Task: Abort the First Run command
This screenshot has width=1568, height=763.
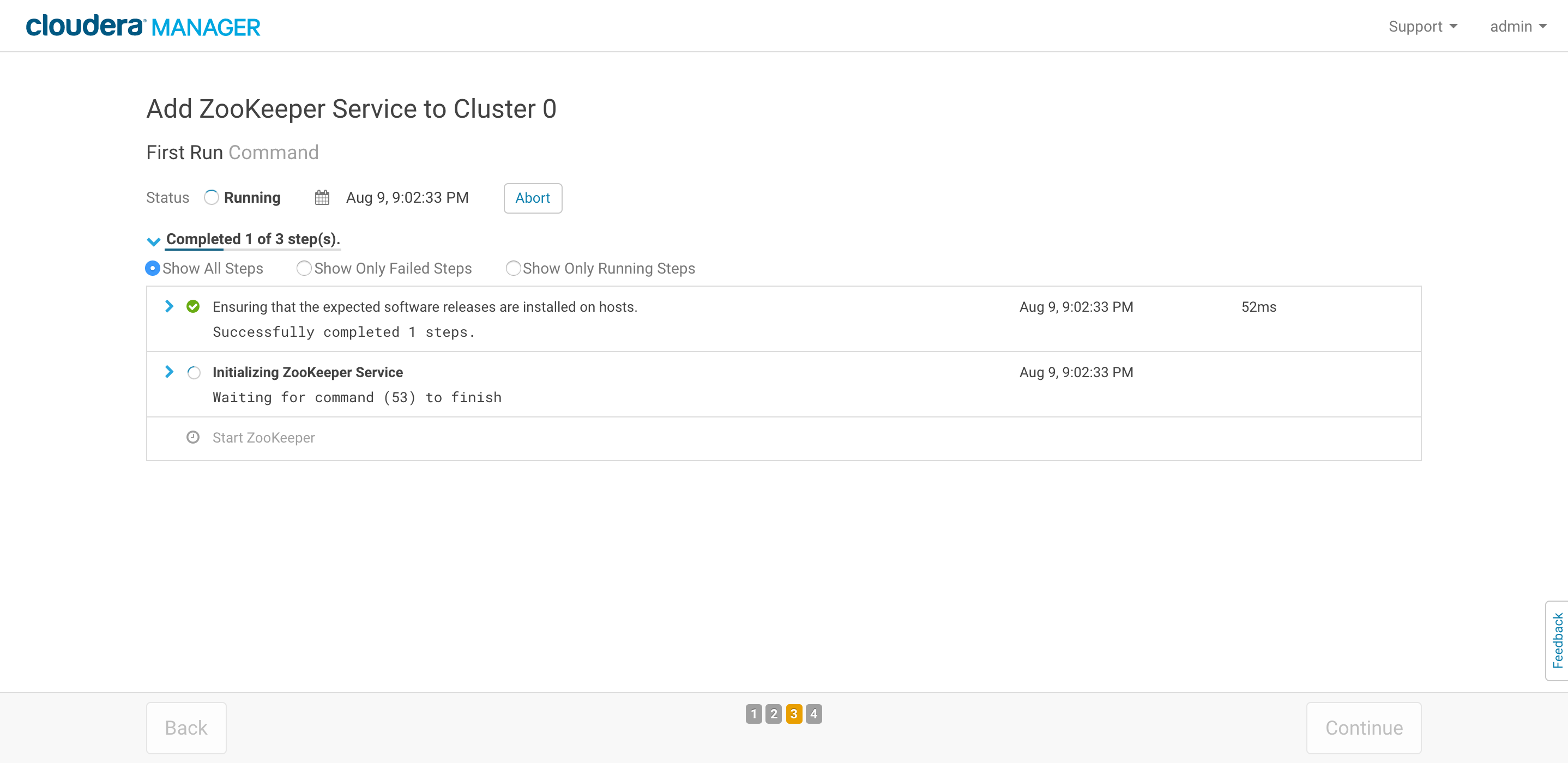Action: tap(533, 198)
